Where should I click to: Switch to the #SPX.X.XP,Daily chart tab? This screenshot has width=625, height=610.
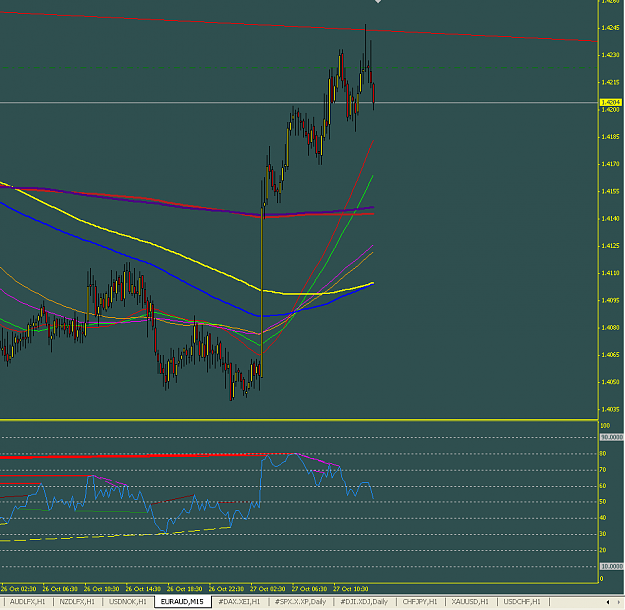[301, 602]
